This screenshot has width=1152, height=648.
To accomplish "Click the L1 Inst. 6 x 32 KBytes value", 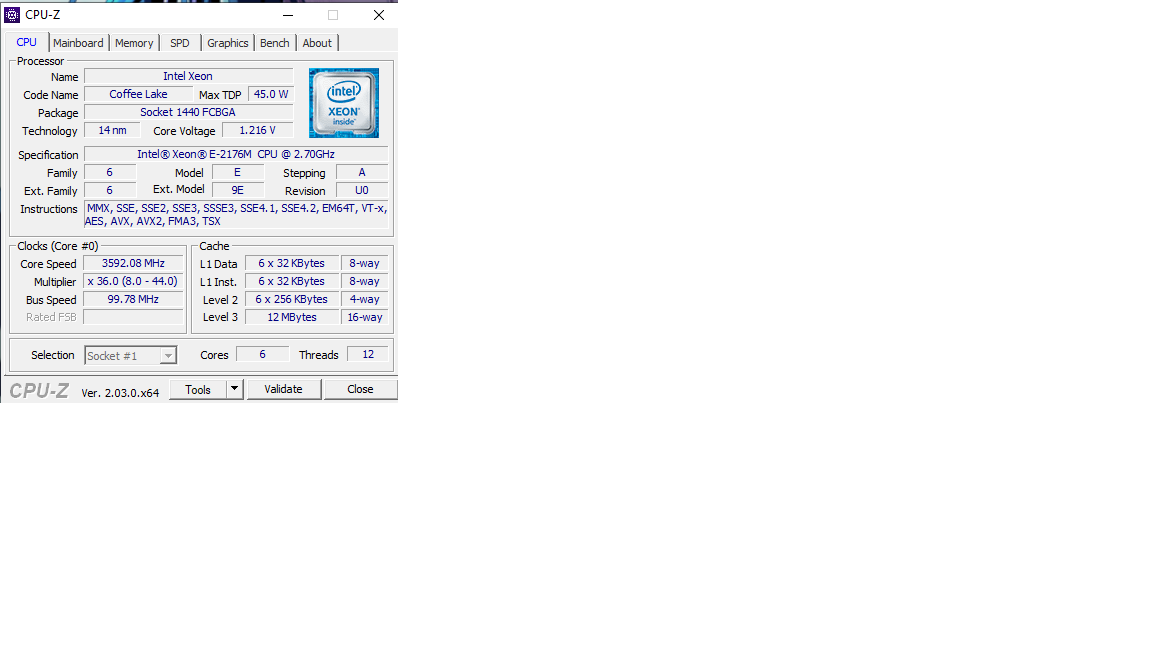I will 292,281.
